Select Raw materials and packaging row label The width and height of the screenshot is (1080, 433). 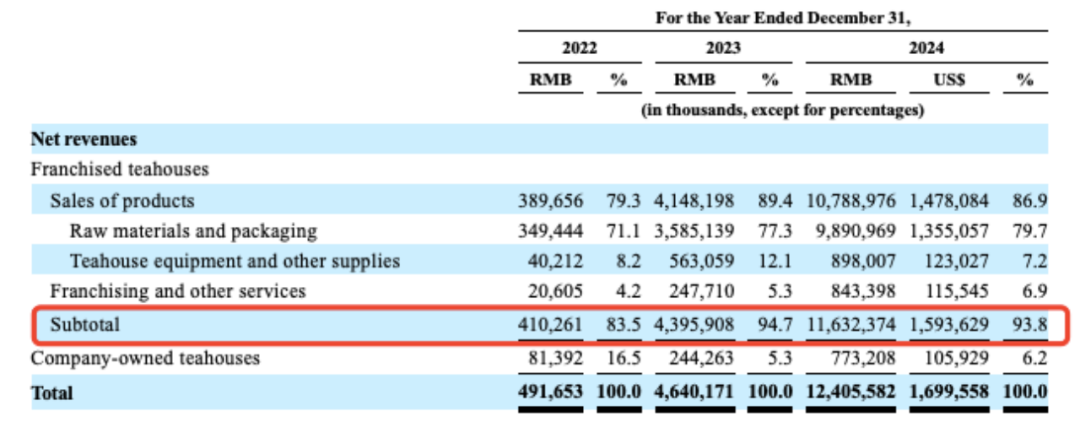194,231
